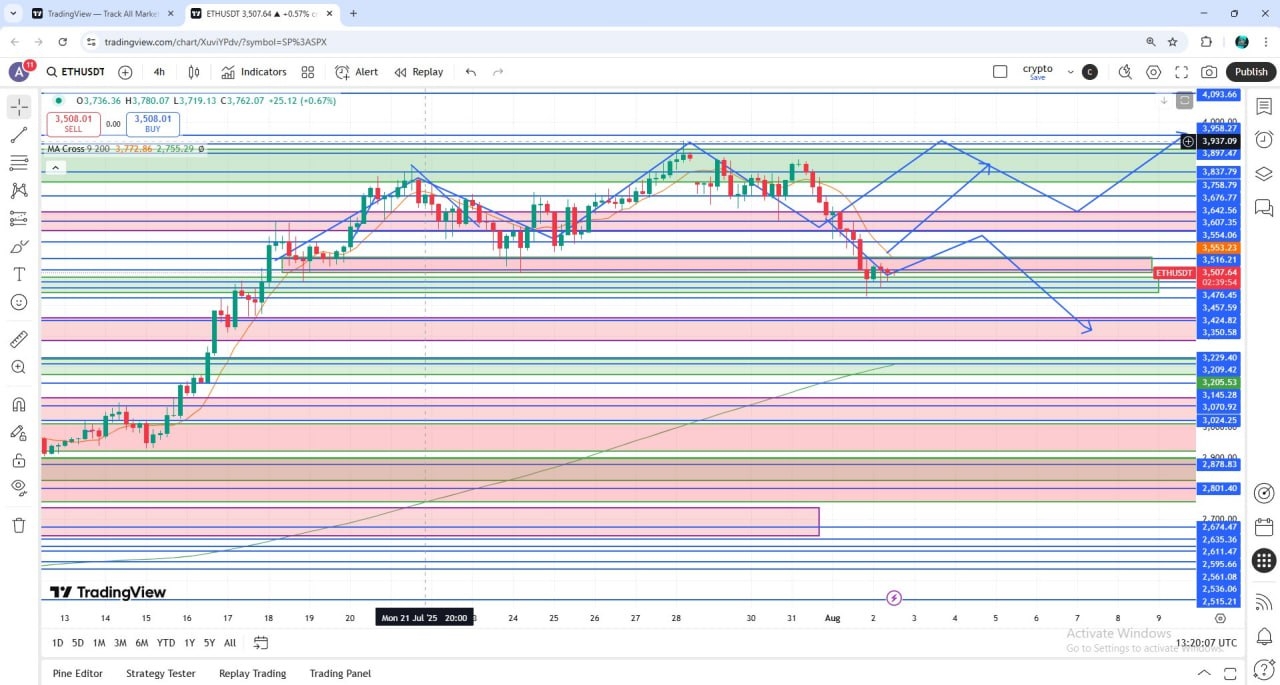Open the 4h timeframe interval dropdown
This screenshot has width=1280, height=685.
pos(159,72)
